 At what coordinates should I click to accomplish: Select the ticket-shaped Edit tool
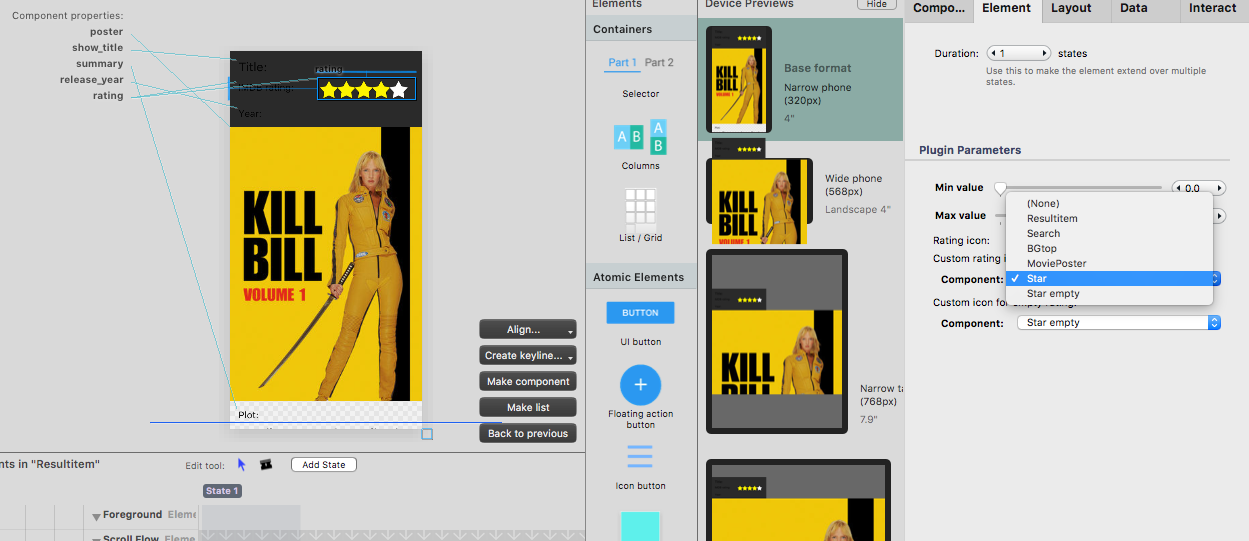(x=265, y=464)
